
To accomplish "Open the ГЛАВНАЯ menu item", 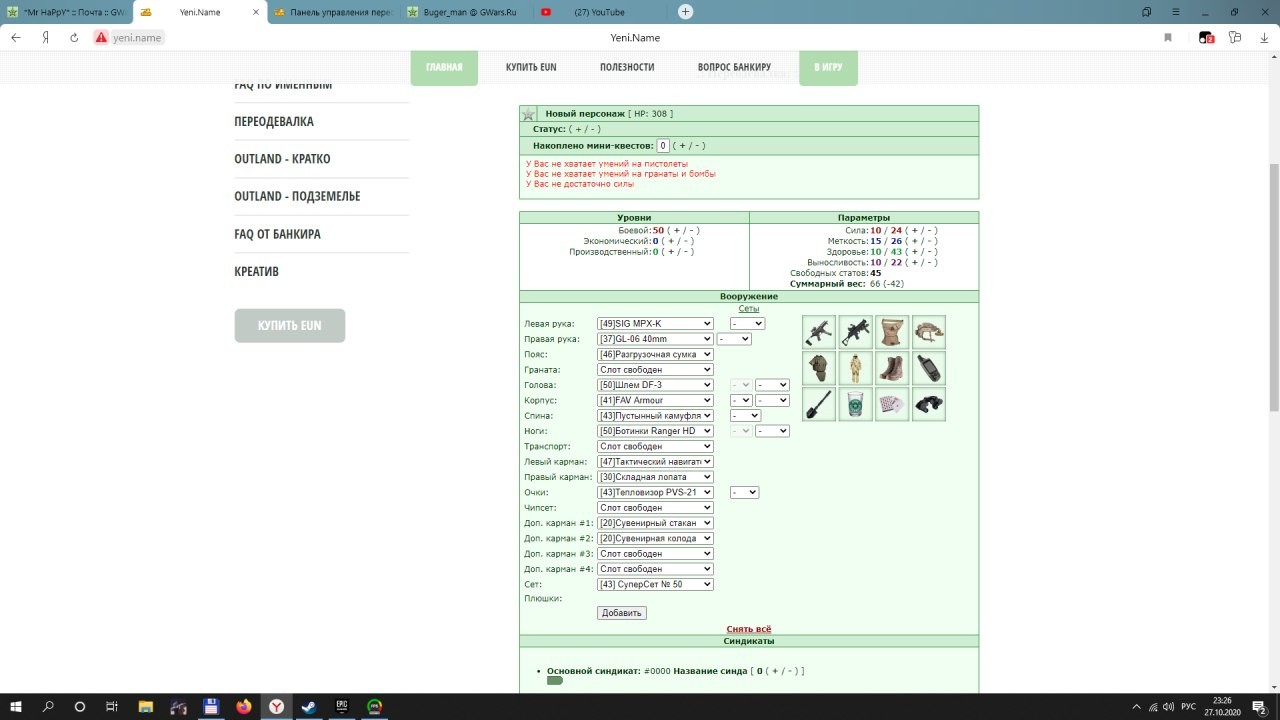I will (x=444, y=67).
